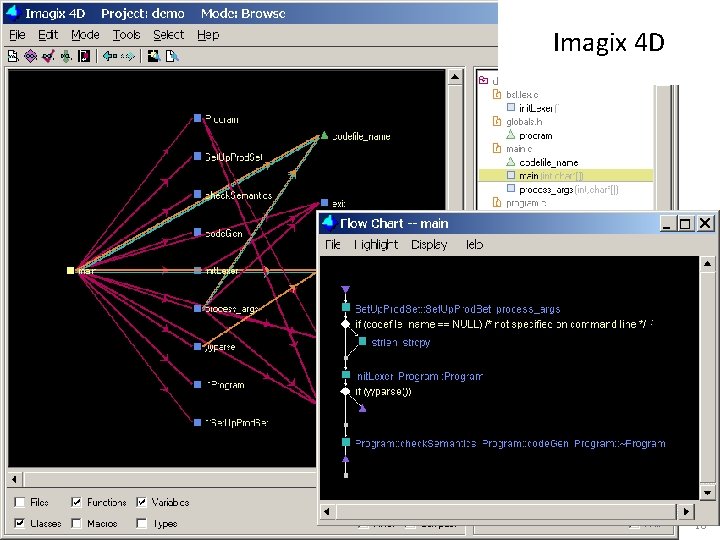Click the green down-arrow toolbar icon
Screen dimensions: 720x540
tap(66, 56)
